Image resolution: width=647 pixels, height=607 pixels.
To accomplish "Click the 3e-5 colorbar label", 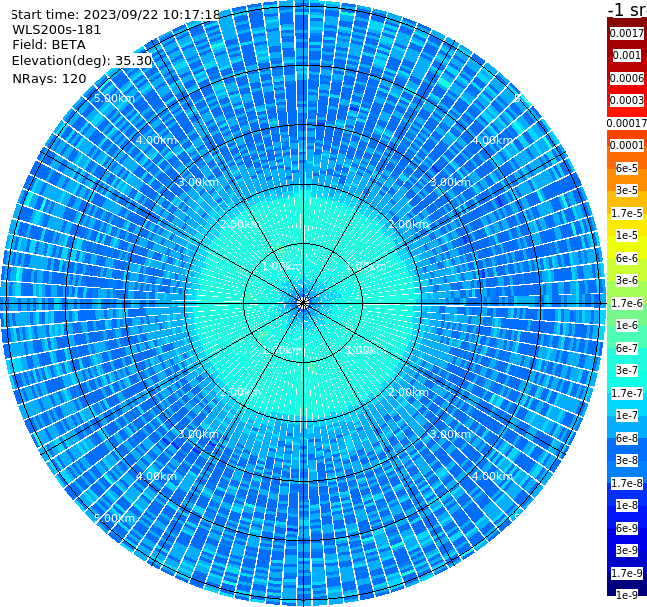I will click(627, 190).
